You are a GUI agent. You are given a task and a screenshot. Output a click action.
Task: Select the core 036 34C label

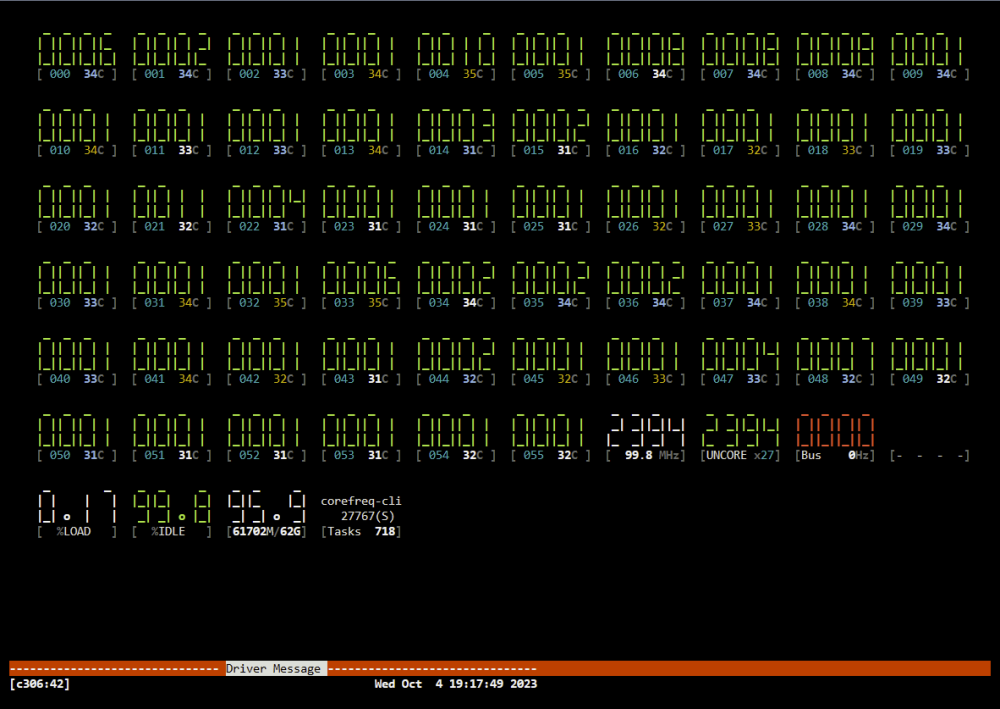click(645, 303)
